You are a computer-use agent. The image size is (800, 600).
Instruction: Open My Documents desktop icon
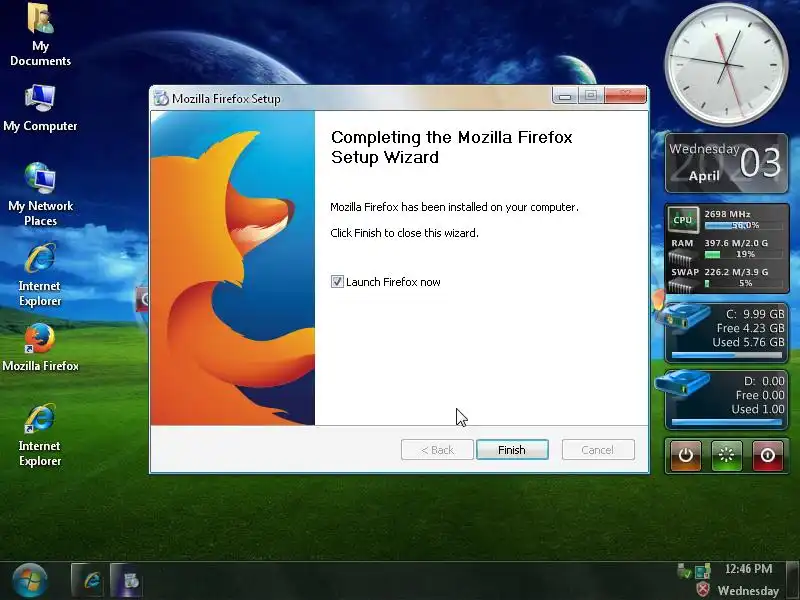point(40,35)
